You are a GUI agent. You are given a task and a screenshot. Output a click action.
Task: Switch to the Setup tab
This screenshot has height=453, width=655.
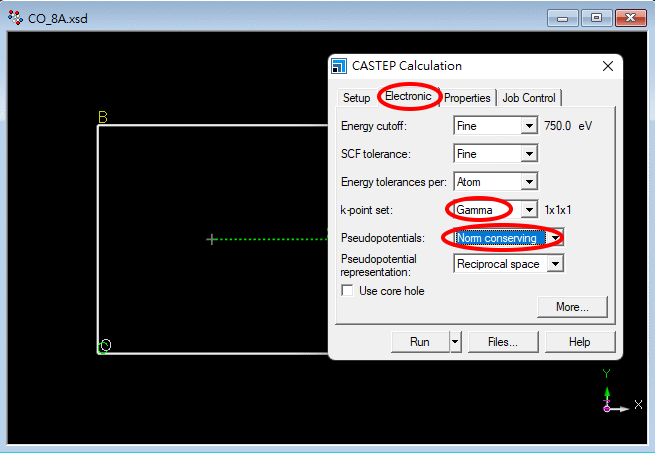point(356,98)
